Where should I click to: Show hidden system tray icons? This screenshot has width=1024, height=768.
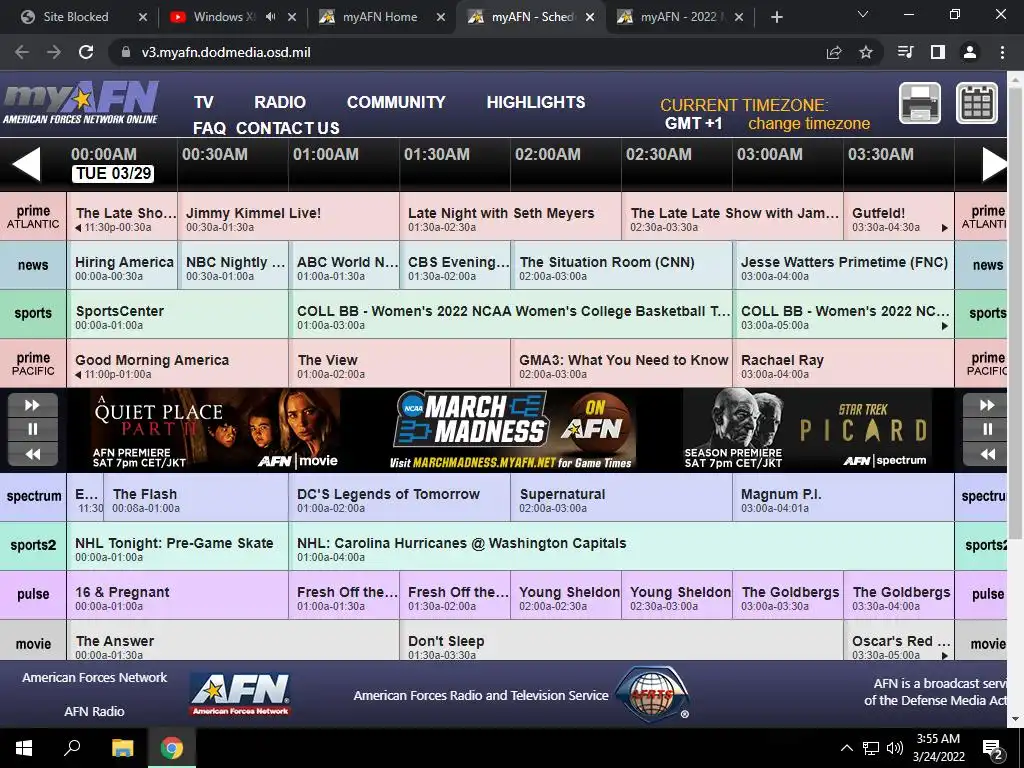[x=846, y=748]
